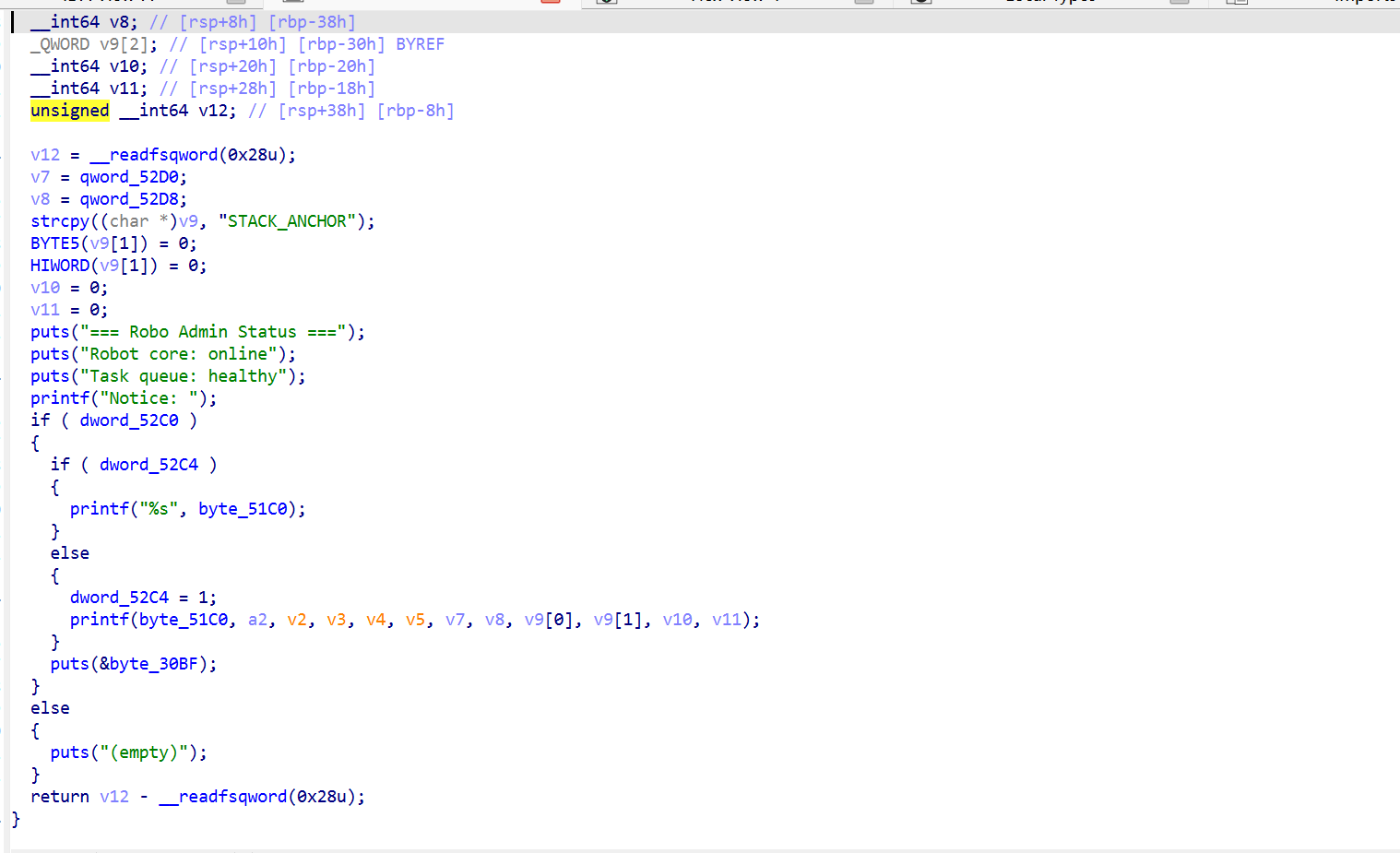Image resolution: width=1400 pixels, height=853 pixels.
Task: Click dword_52C4 in the '= 1' assignment
Action: (119, 598)
